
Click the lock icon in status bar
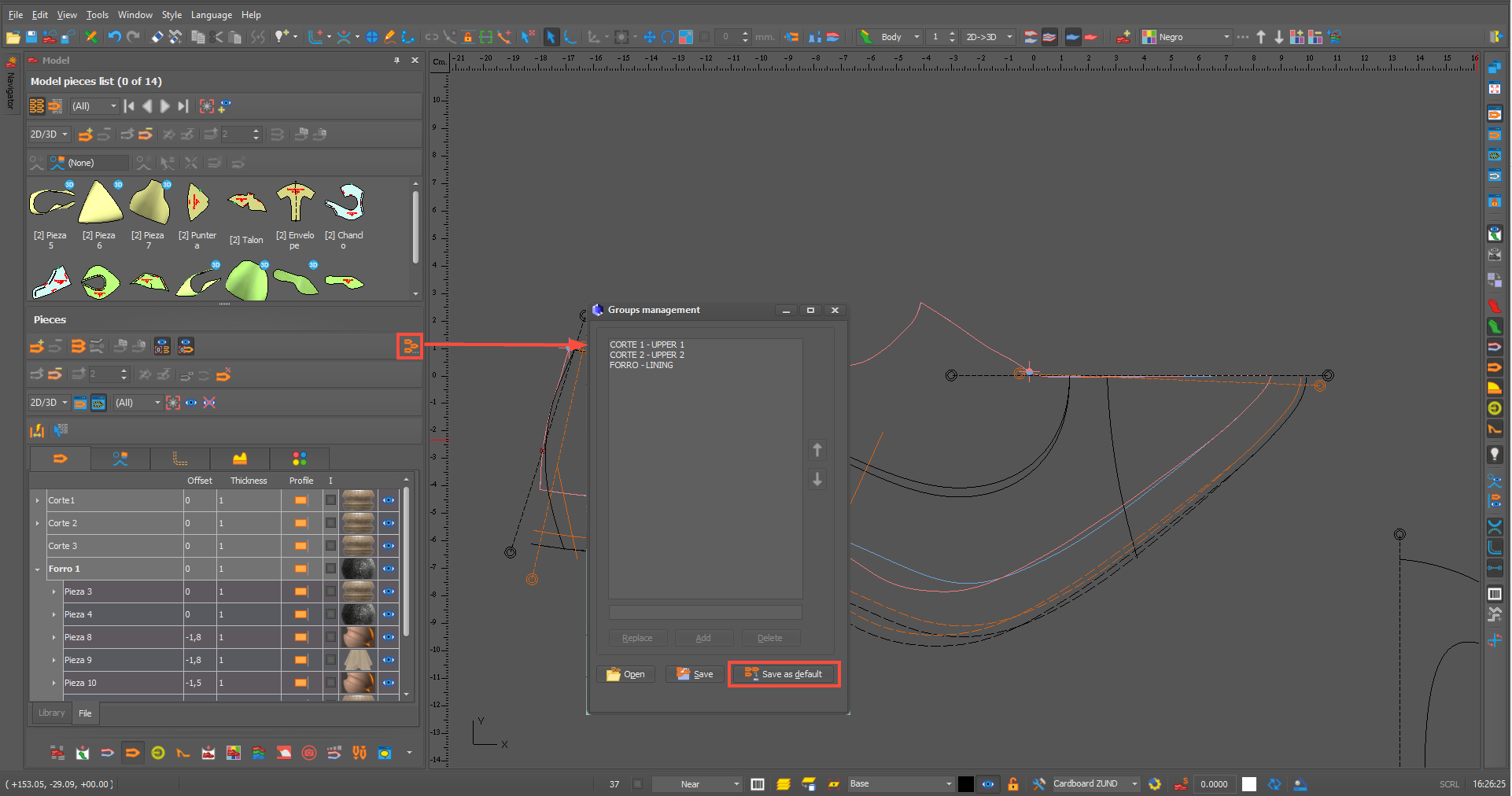(x=1013, y=784)
